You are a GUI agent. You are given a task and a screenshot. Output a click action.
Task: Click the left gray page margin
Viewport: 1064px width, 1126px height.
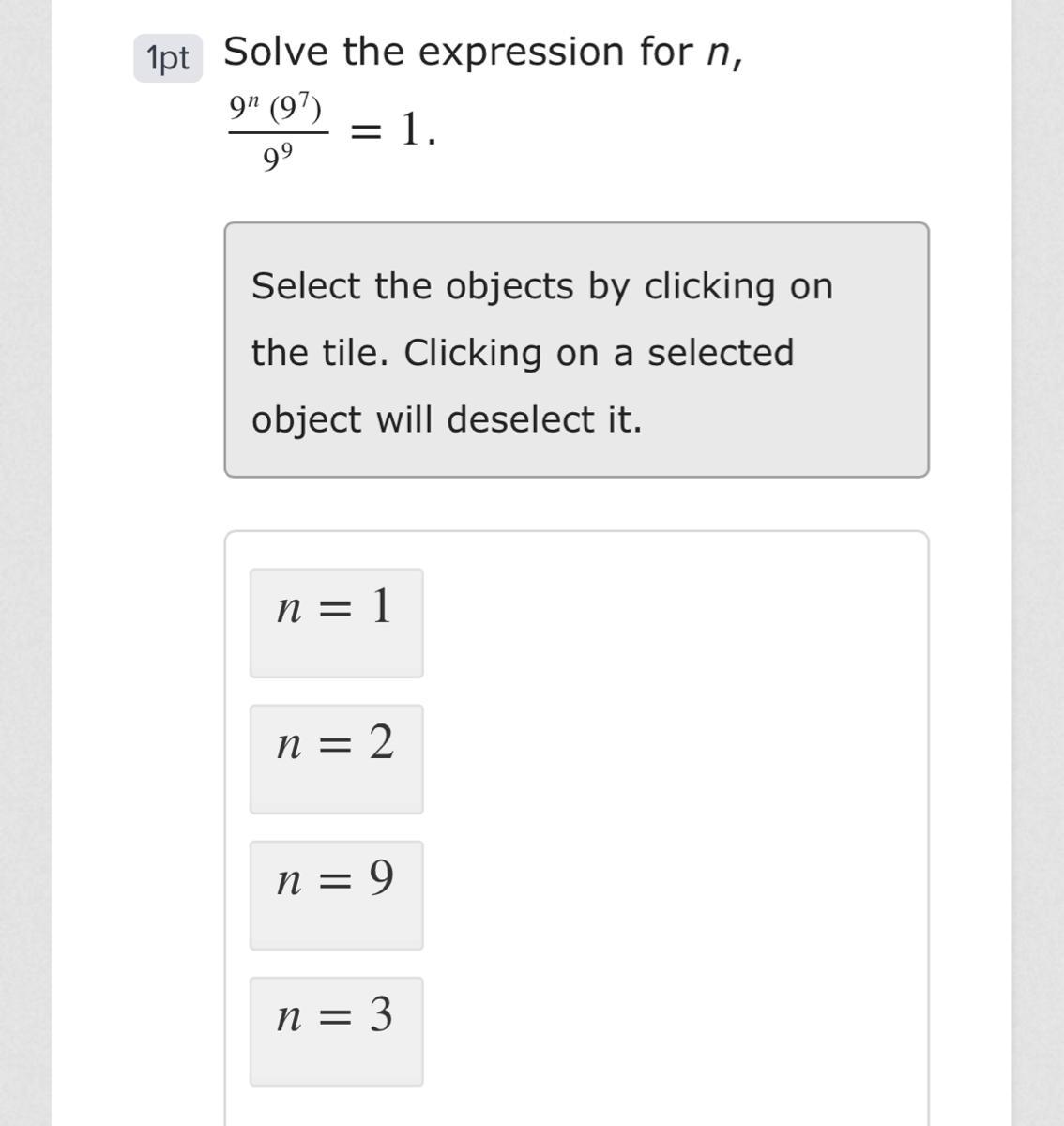pos(25,563)
